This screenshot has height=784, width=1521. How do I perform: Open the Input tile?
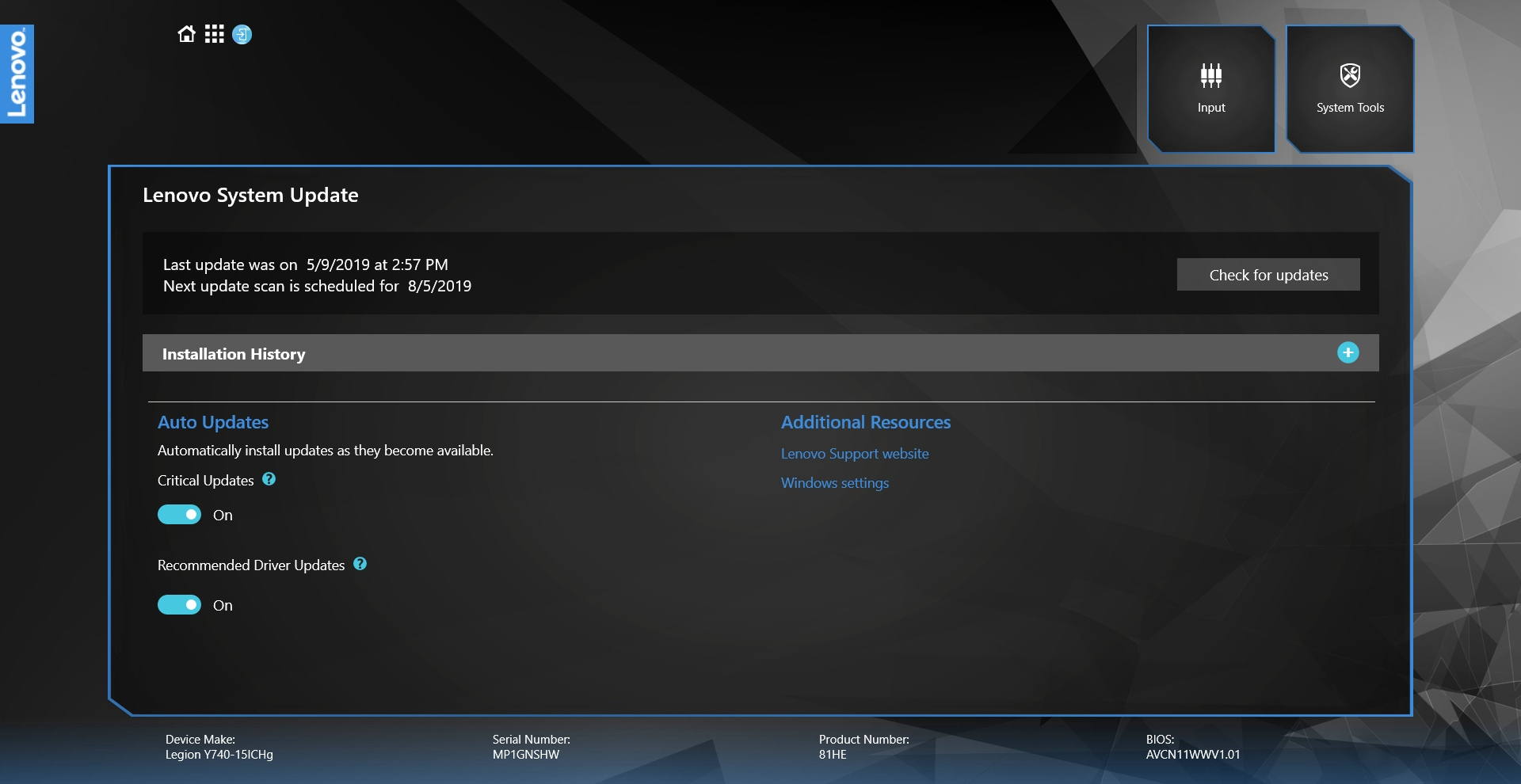[1211, 89]
